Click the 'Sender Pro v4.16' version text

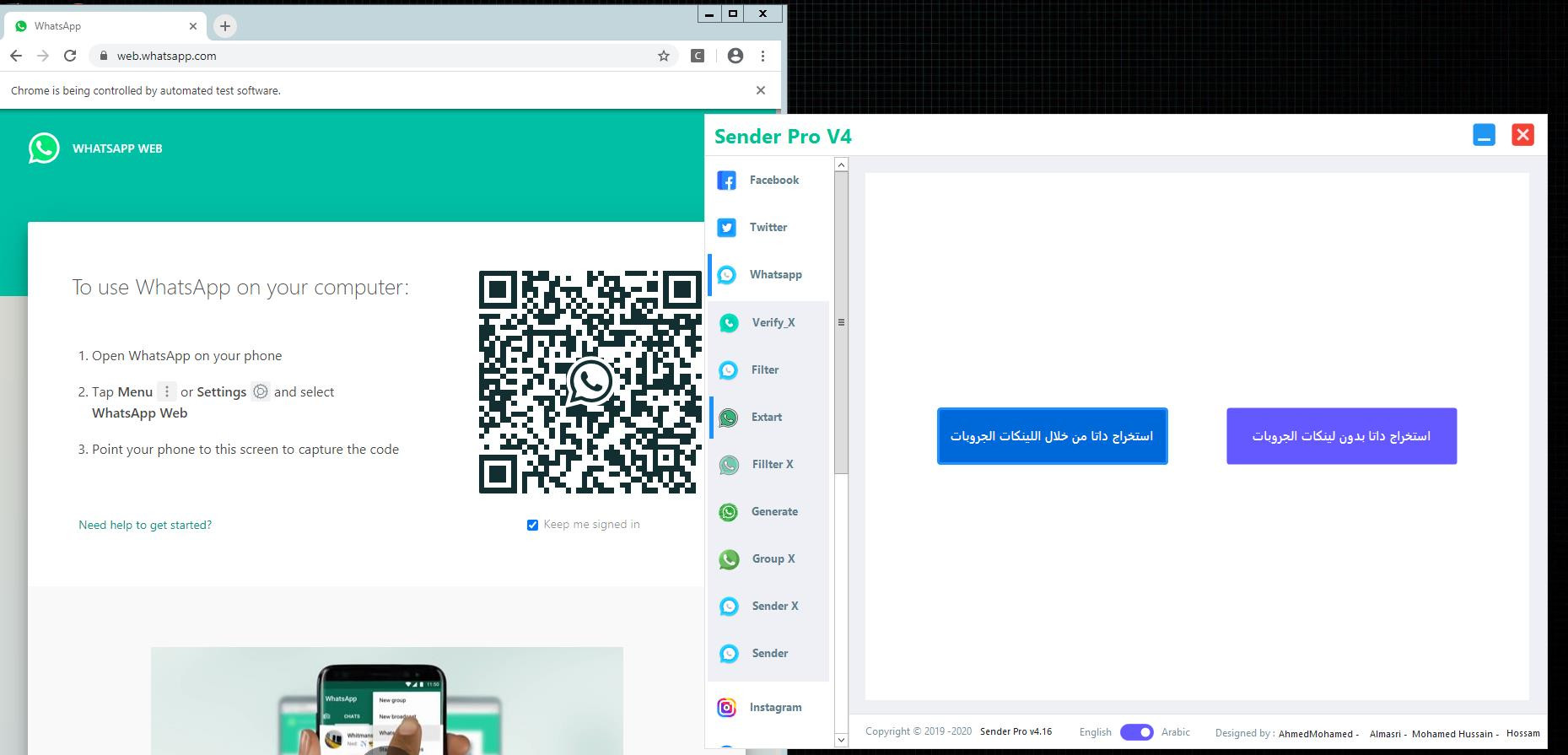tap(1016, 732)
